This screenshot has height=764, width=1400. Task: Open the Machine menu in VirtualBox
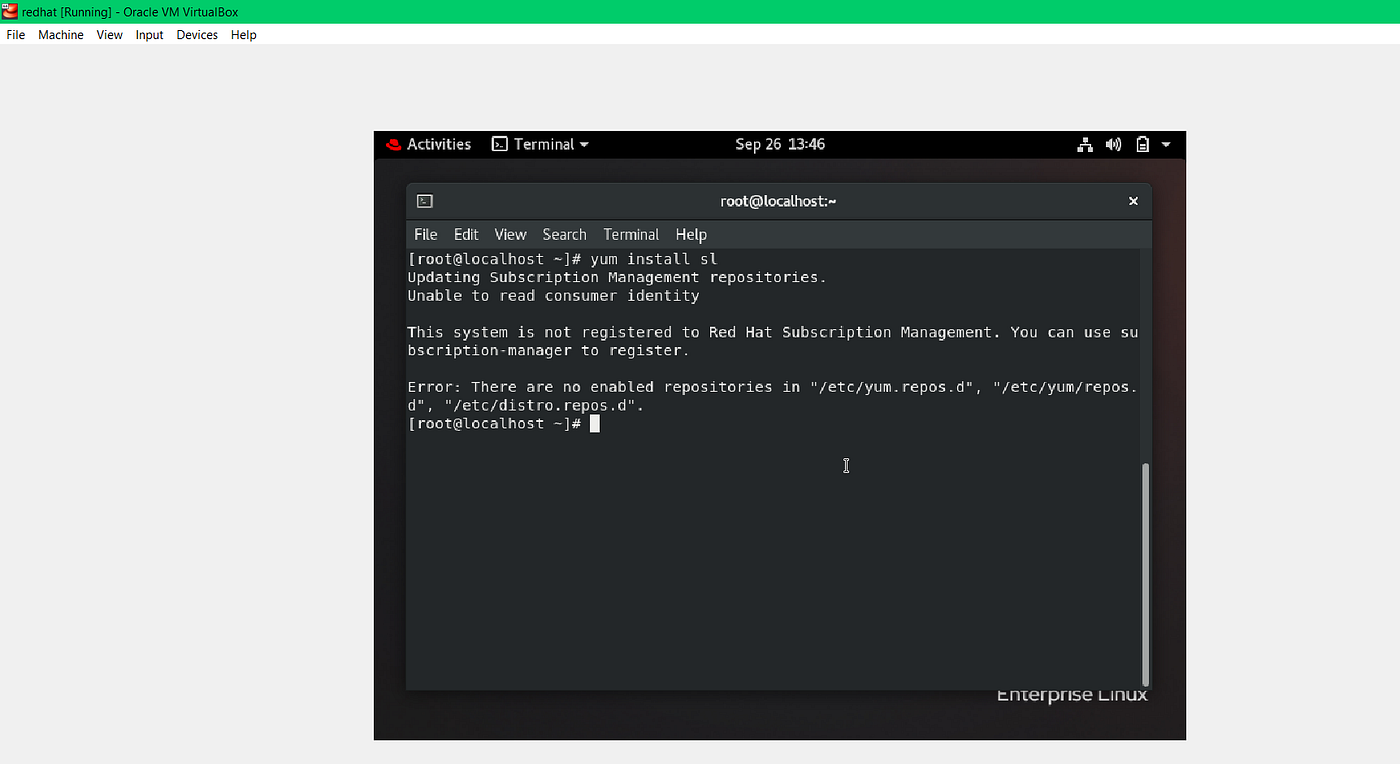[60, 34]
